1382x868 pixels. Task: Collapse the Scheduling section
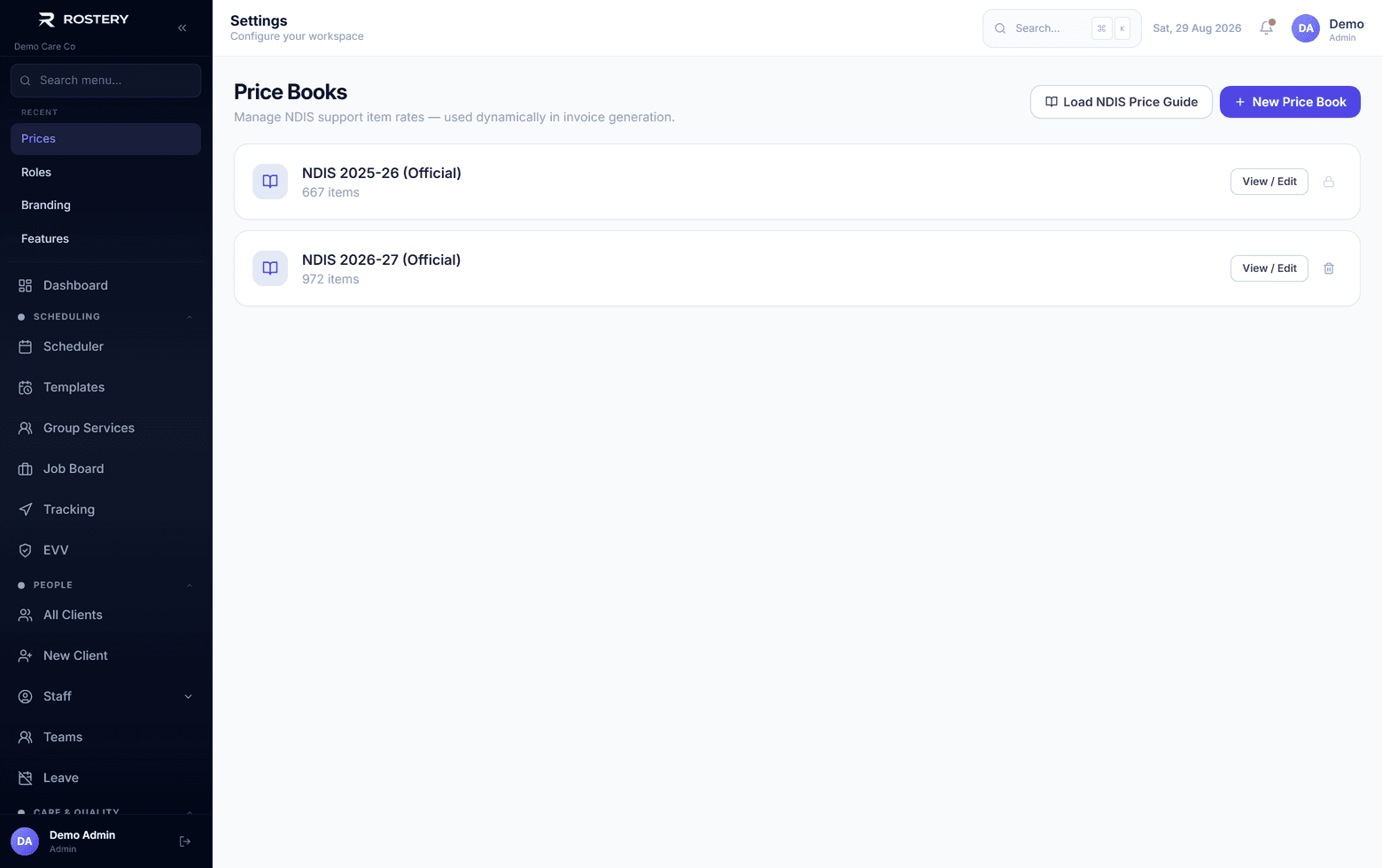point(189,317)
